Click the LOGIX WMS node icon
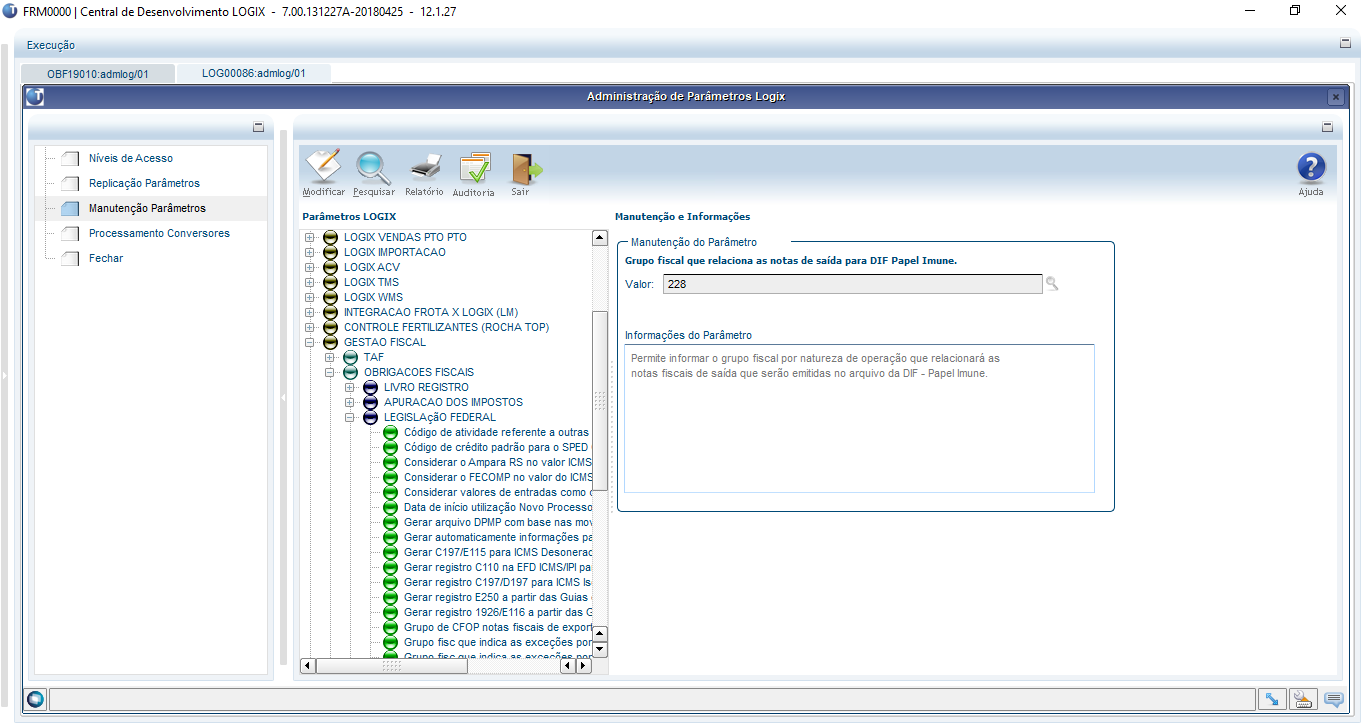Screen dimensions: 1366x728 click(330, 297)
